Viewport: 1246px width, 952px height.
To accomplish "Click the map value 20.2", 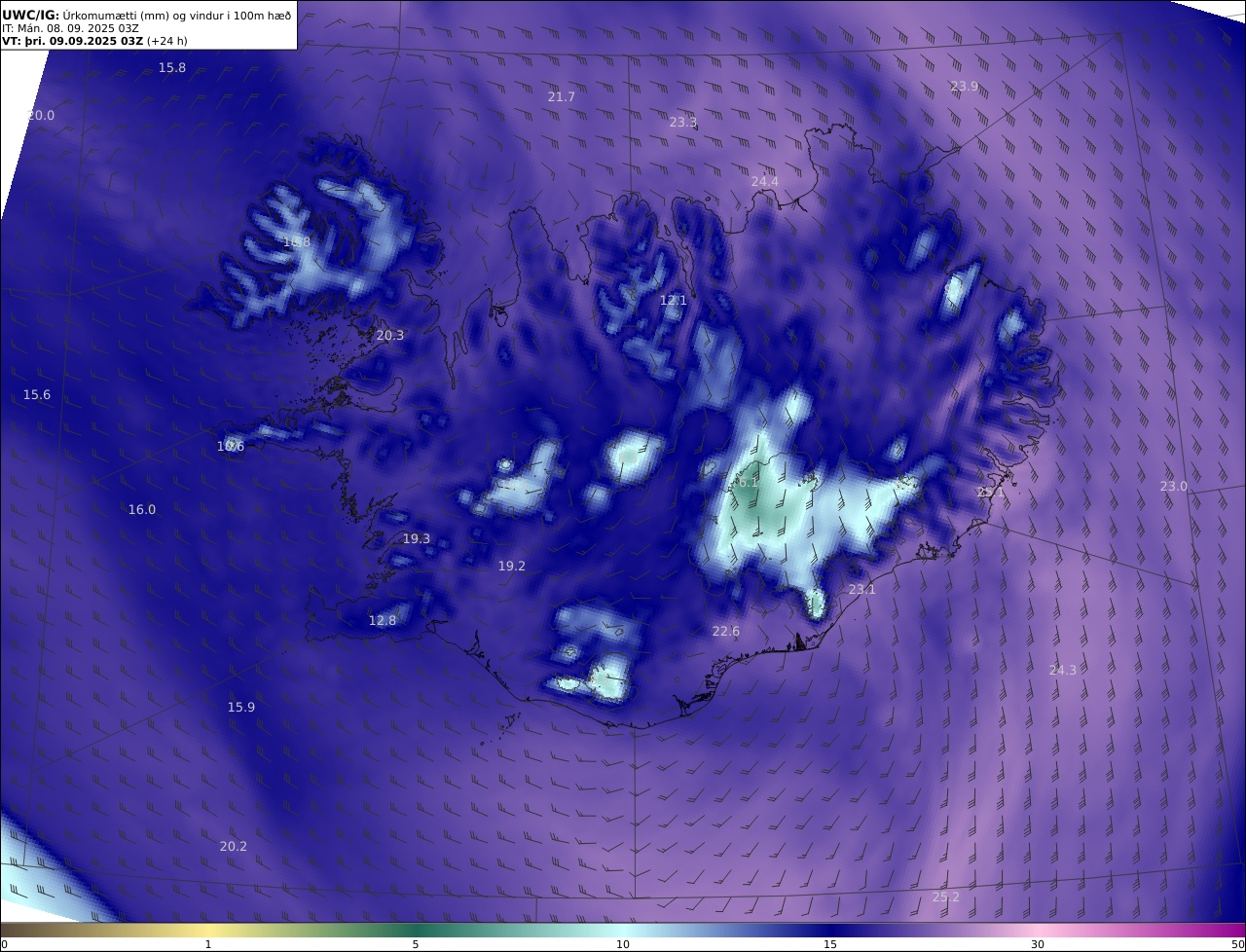I will tap(234, 847).
